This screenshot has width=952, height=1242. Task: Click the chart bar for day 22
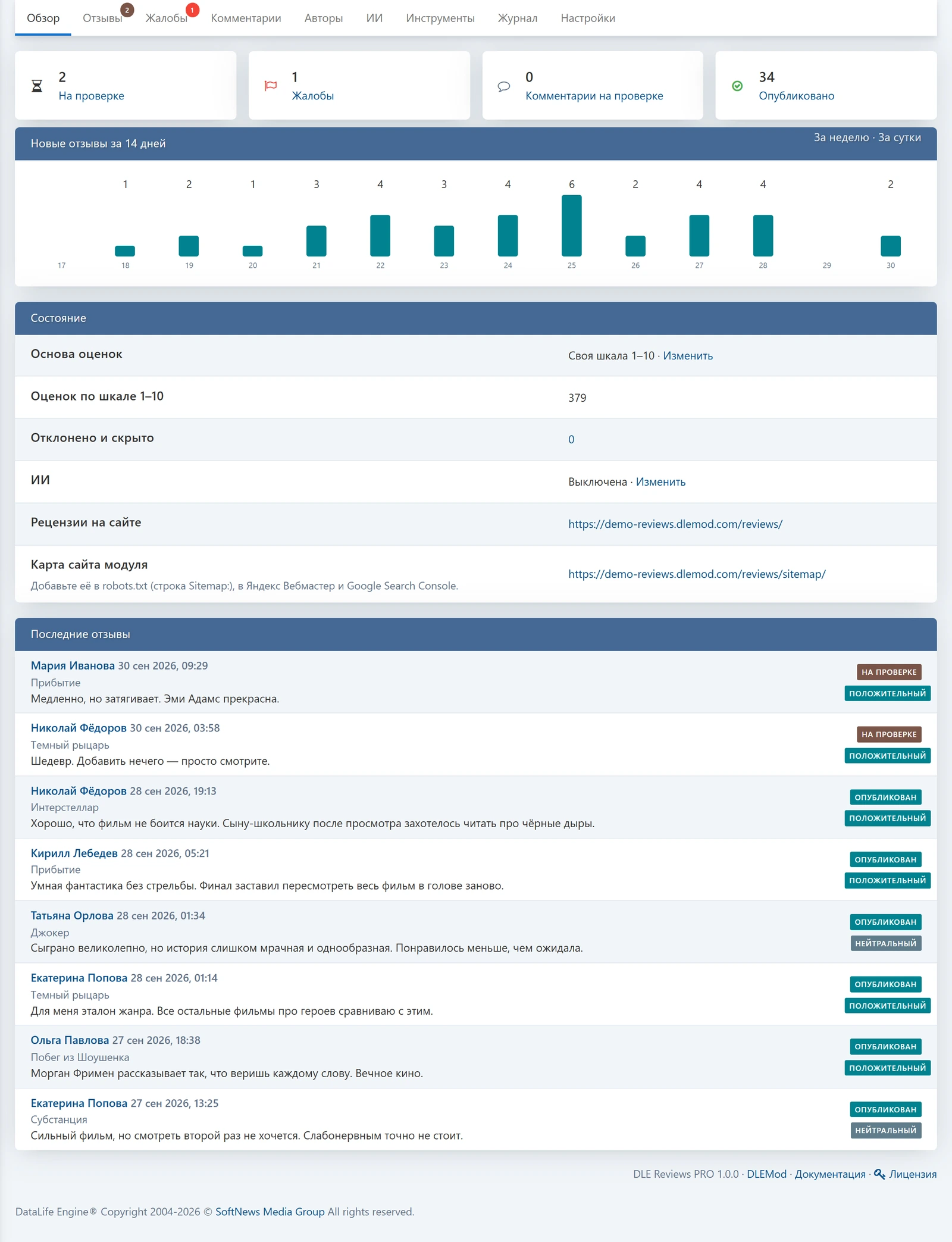pyautogui.click(x=380, y=236)
